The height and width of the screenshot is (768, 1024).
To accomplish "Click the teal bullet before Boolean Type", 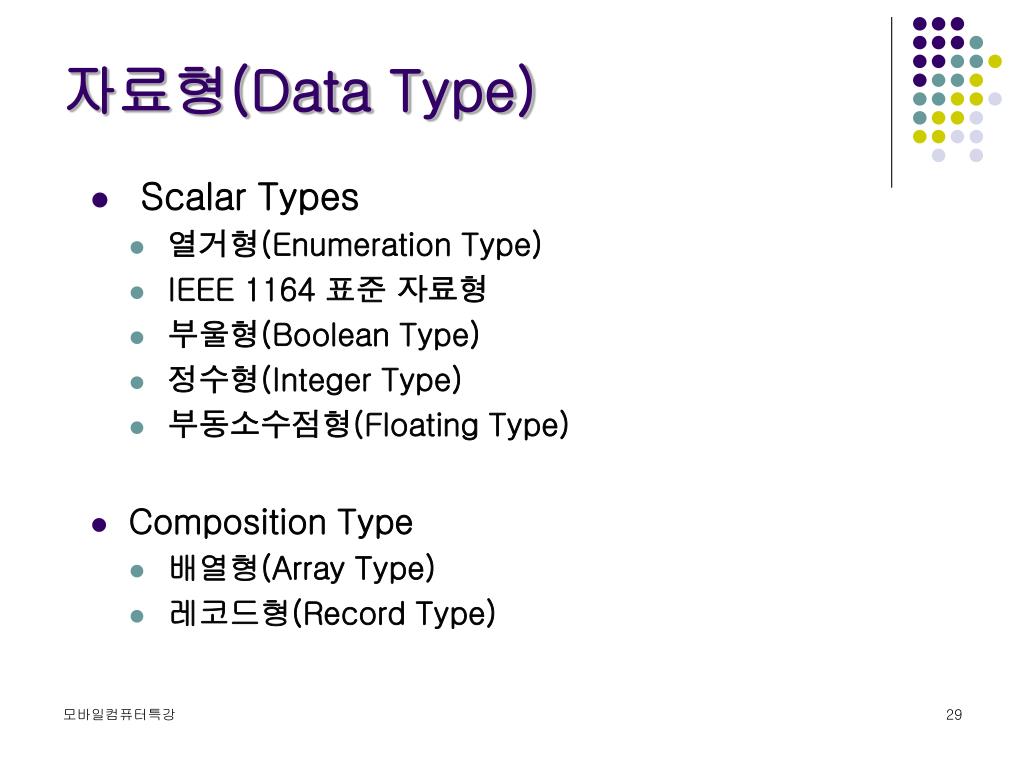I will 136,338.
